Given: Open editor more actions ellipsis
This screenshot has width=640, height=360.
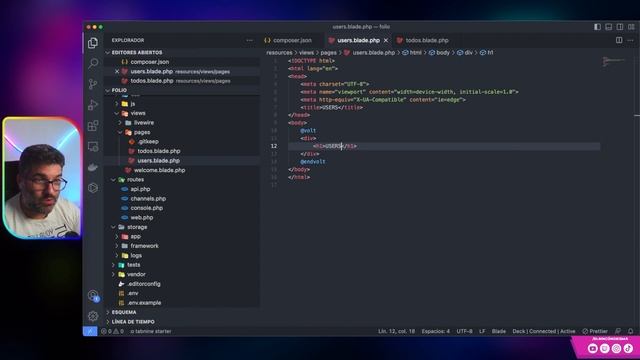Looking at the screenshot, I should click(x=631, y=40).
